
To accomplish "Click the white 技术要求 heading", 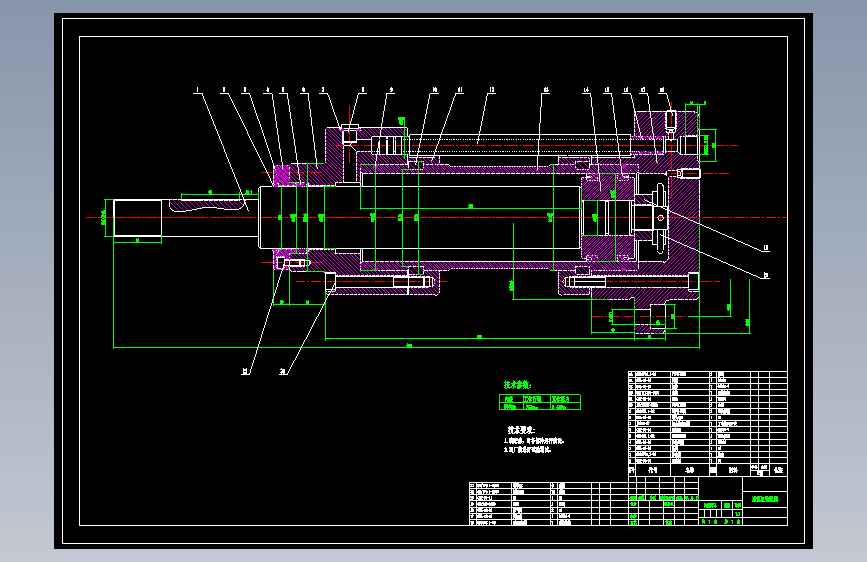I will point(521,430).
